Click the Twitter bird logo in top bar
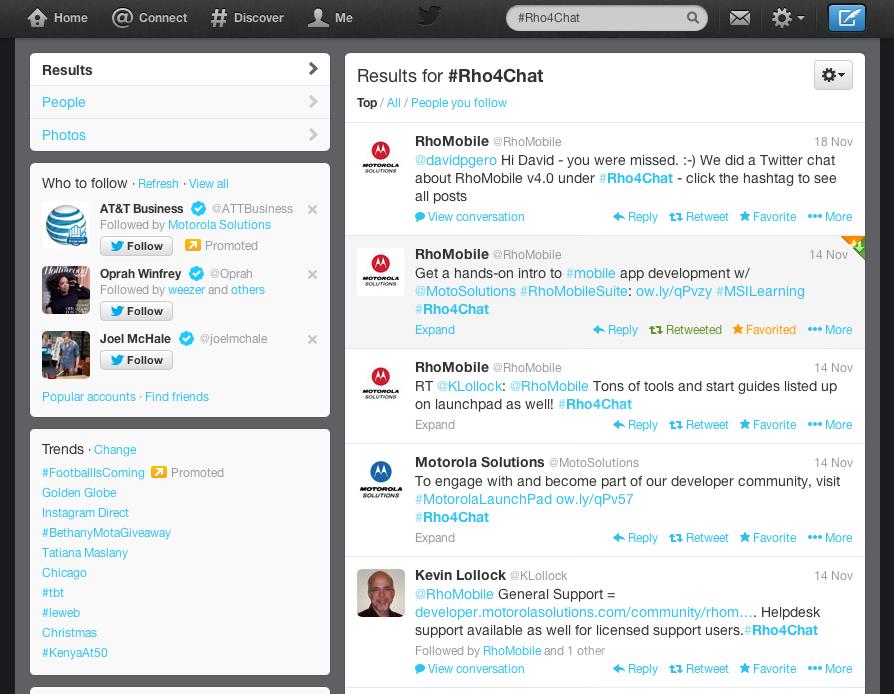894x694 pixels. [429, 15]
